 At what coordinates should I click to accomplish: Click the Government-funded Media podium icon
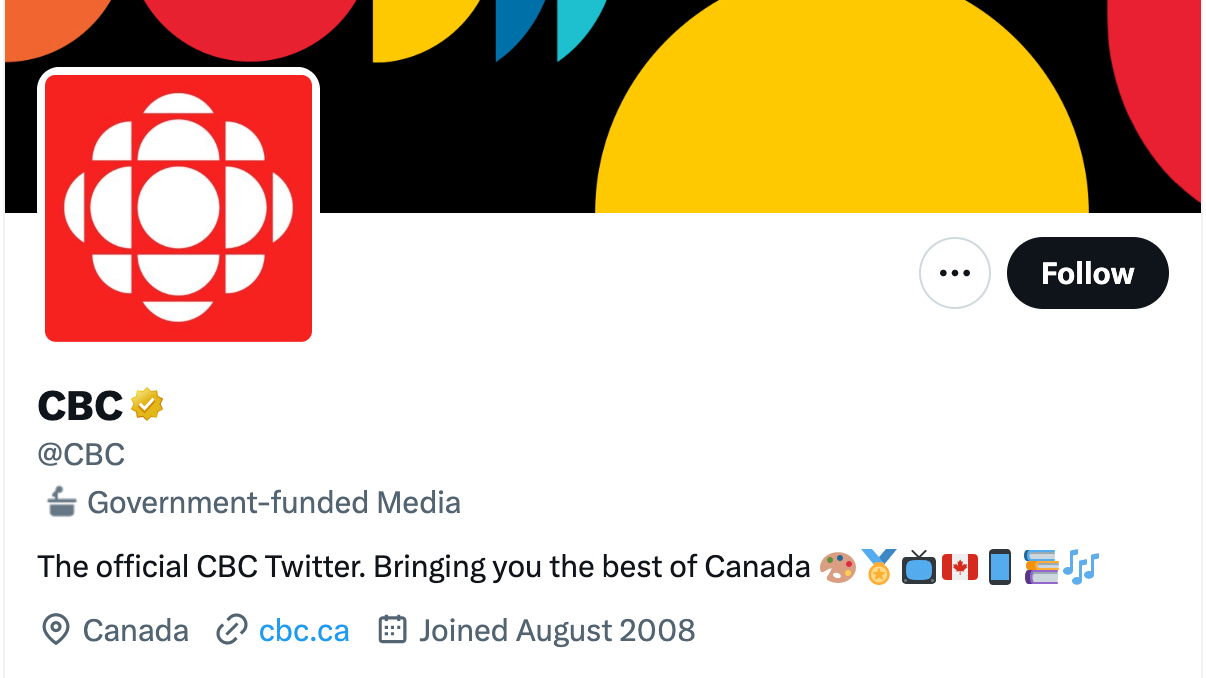pos(62,502)
